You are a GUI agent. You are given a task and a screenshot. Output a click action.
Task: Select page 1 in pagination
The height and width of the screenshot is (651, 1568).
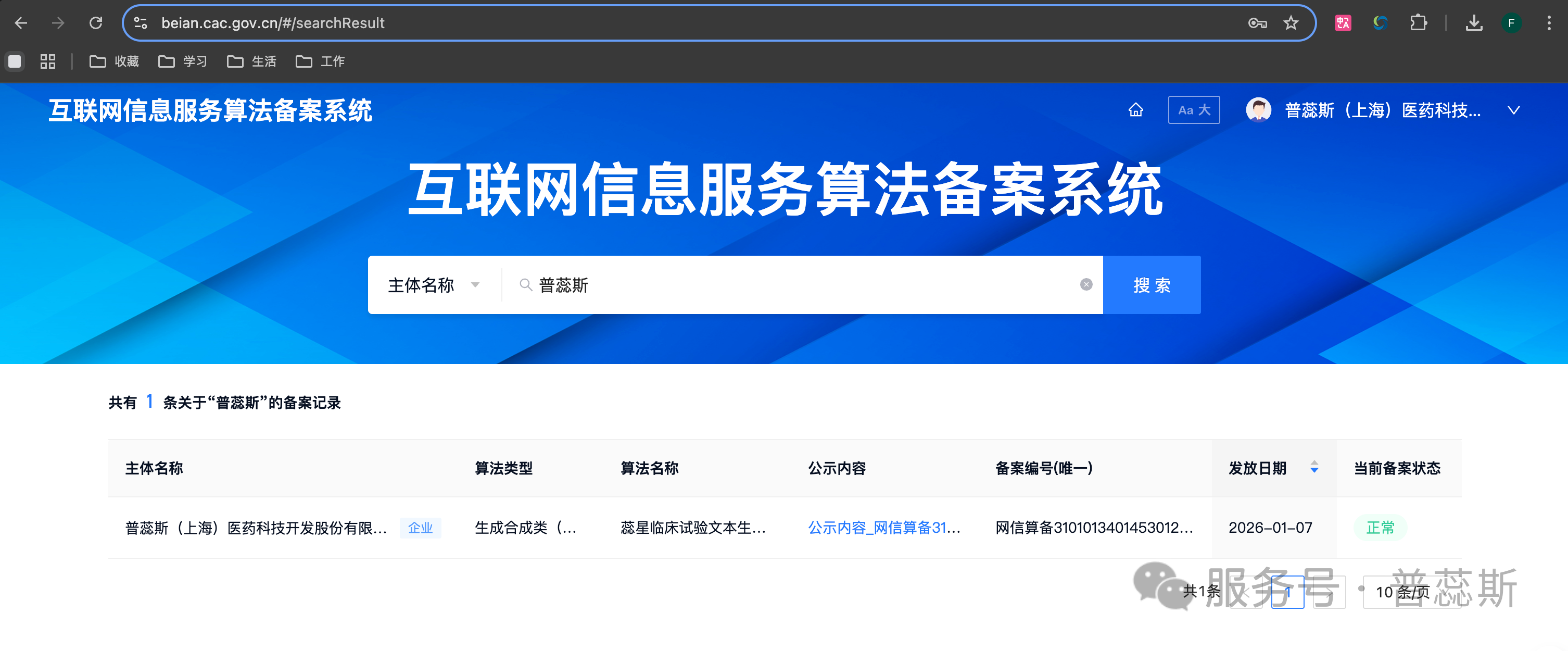tap(1288, 591)
